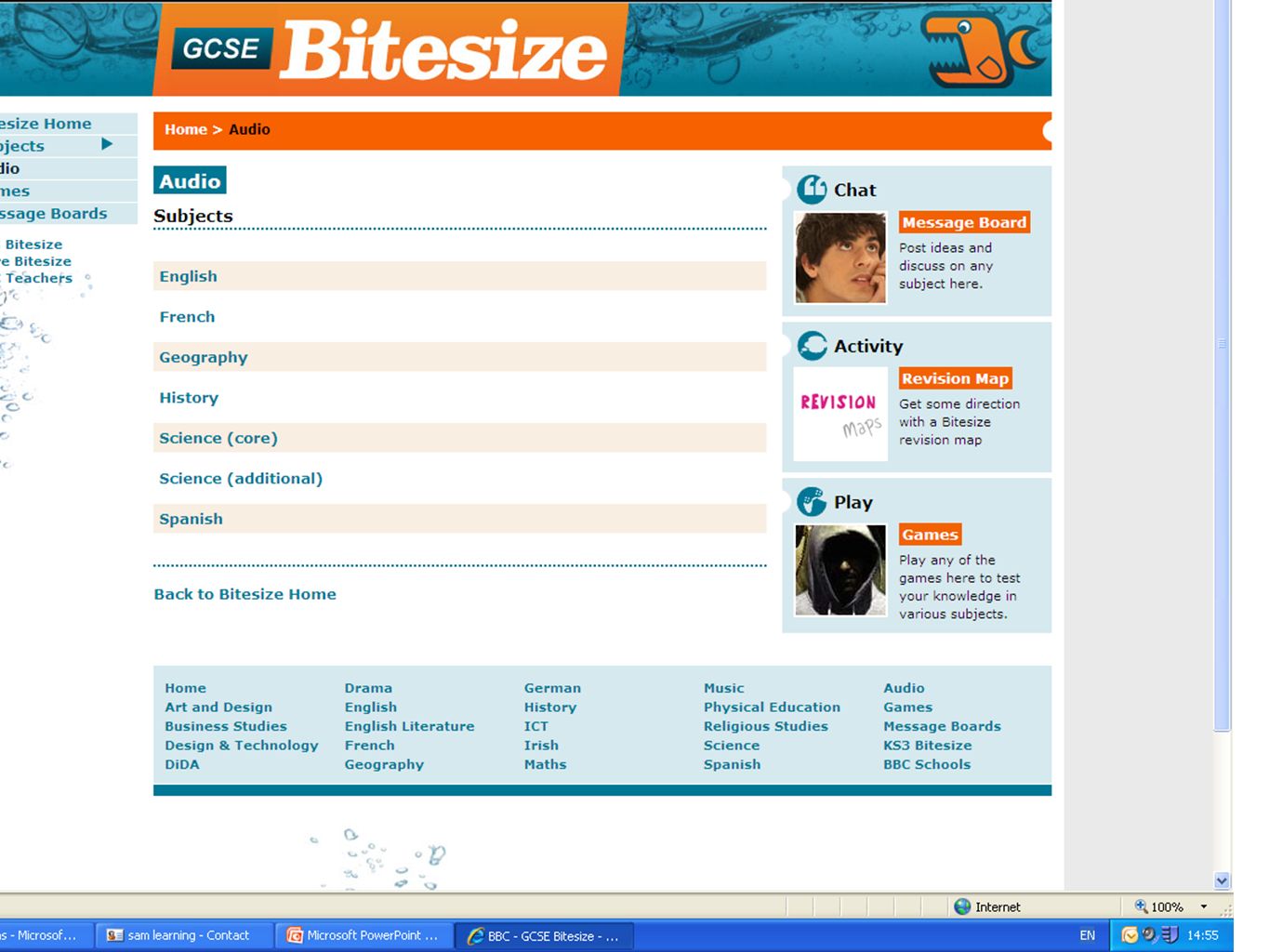Click the taskbar clock showing 14:55
This screenshot has width=1269, height=952.
(x=1202, y=935)
